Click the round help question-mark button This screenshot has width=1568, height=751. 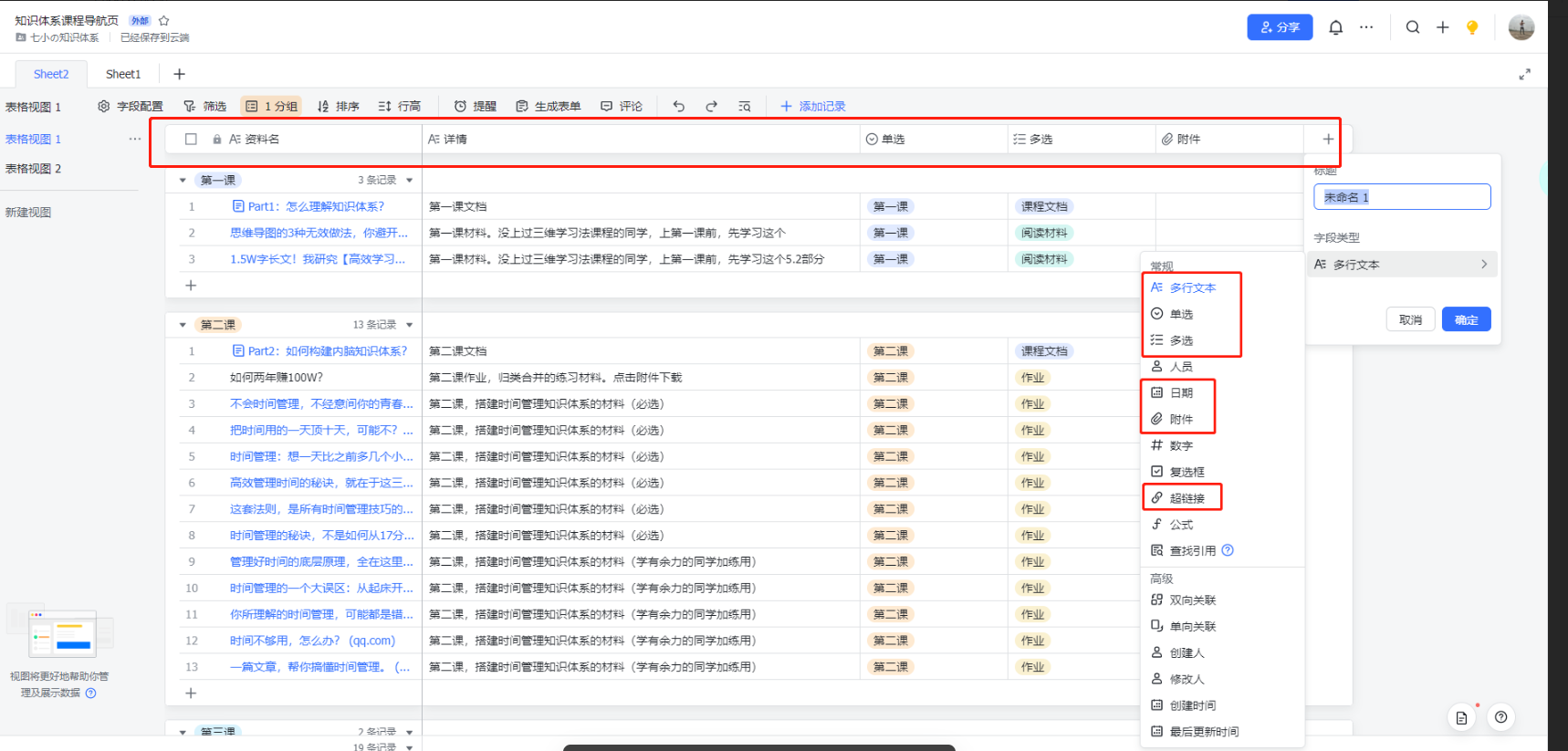point(1500,717)
